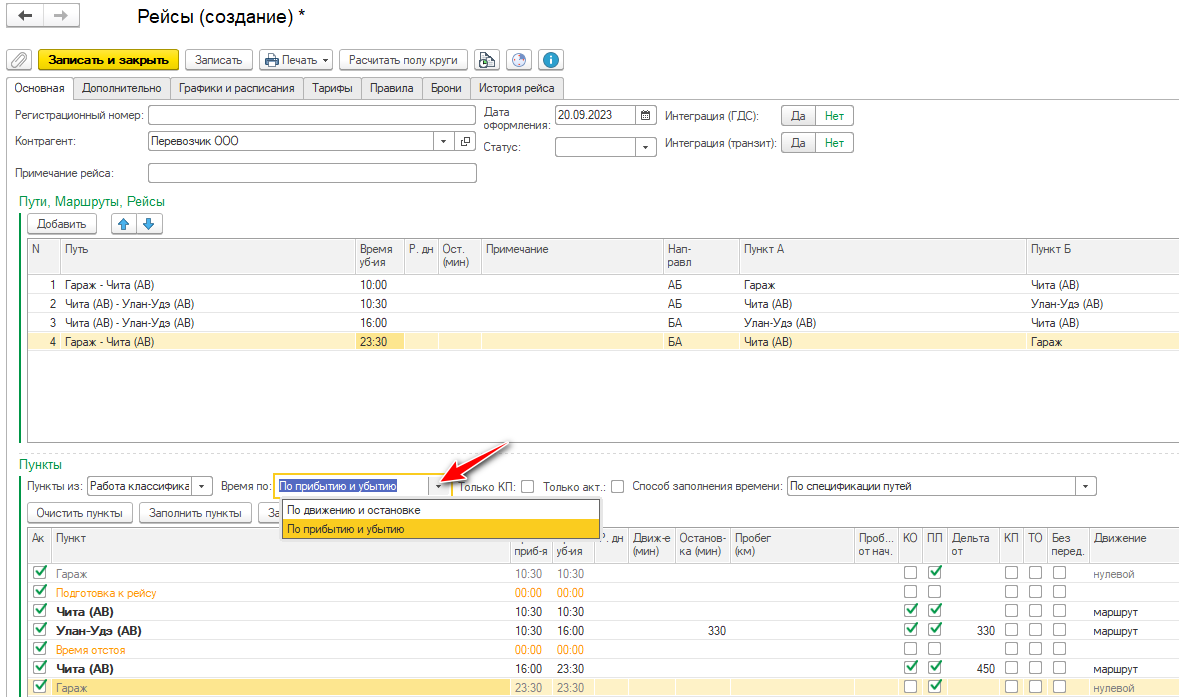Click the document copy icon in toolbar
The width and height of the screenshot is (1179, 697).
(x=486, y=60)
